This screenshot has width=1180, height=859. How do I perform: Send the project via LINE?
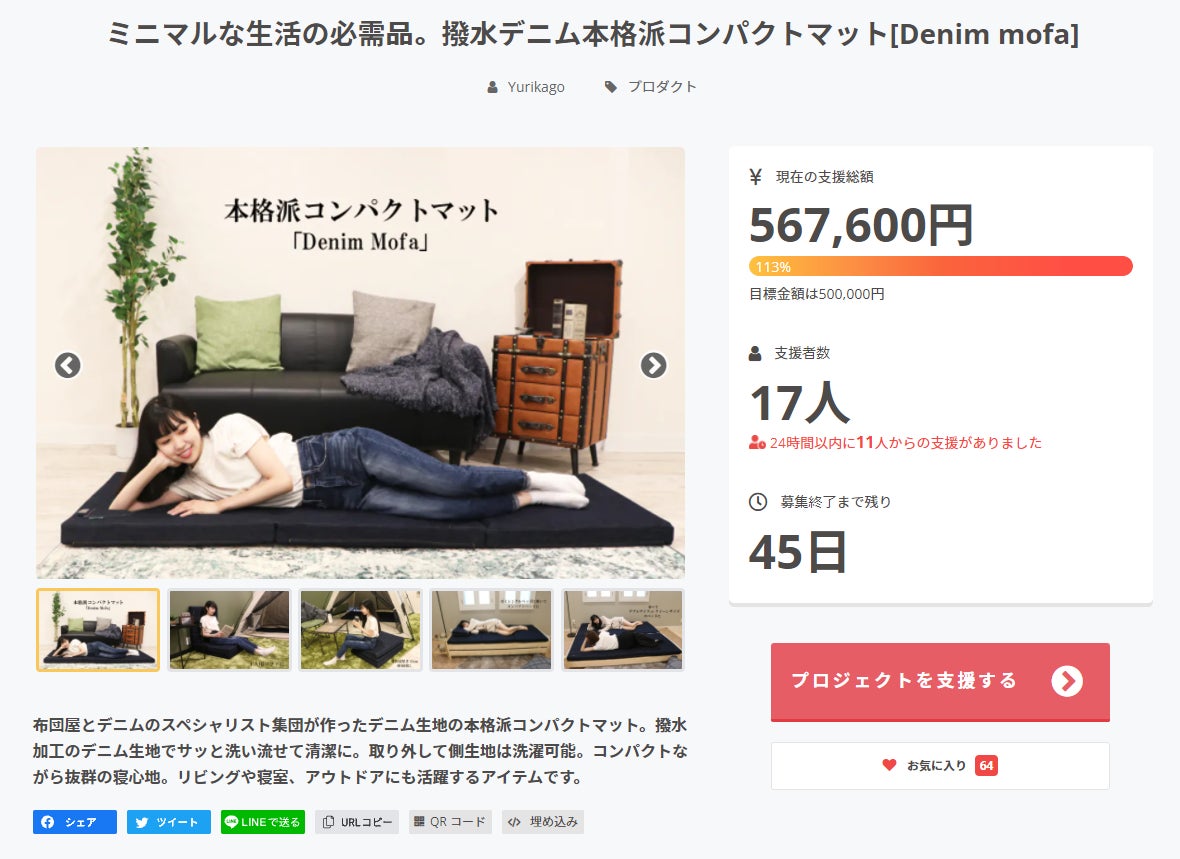coord(262,822)
